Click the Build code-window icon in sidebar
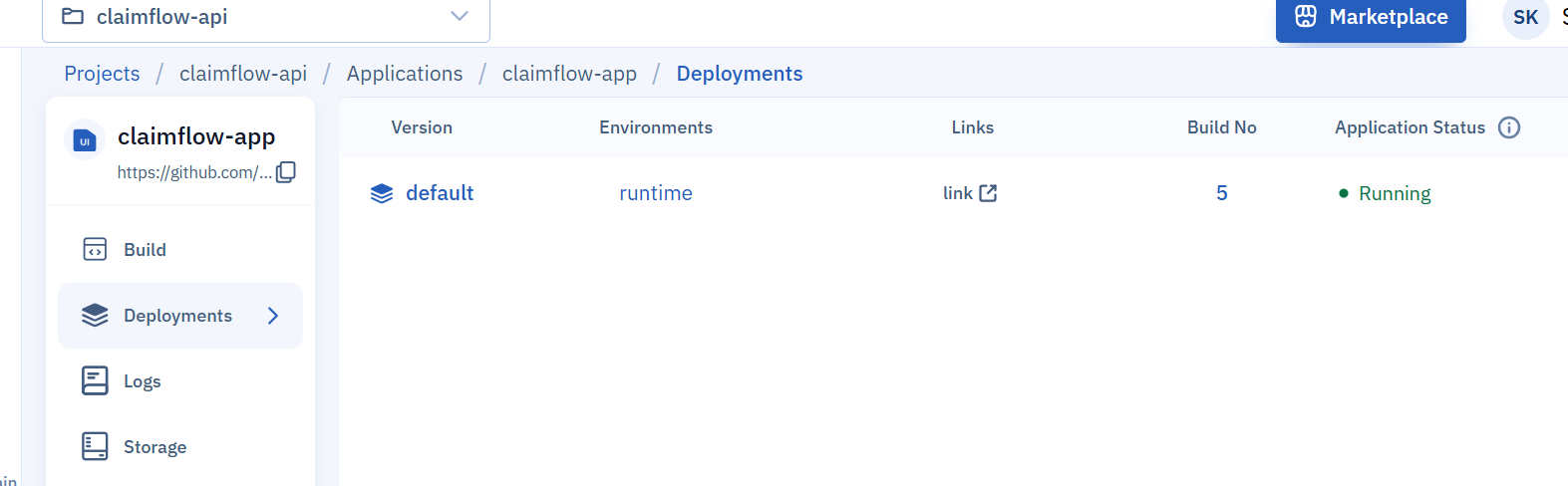The height and width of the screenshot is (486, 1568). [95, 249]
